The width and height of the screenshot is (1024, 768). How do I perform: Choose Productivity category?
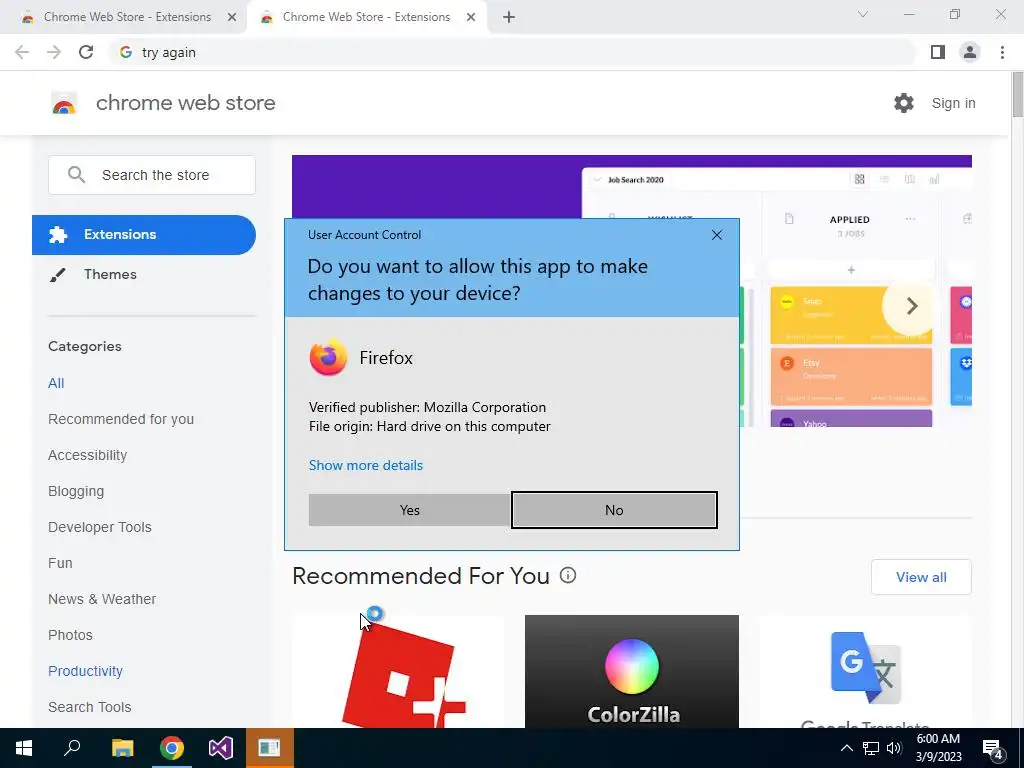tap(86, 671)
